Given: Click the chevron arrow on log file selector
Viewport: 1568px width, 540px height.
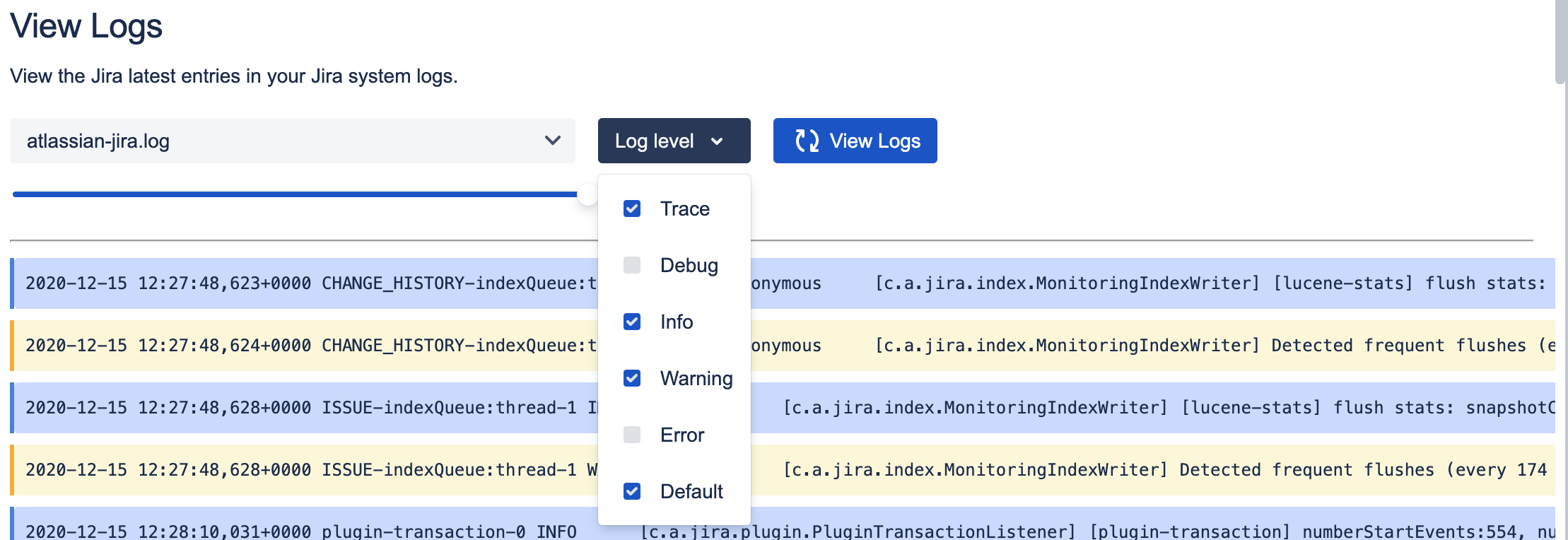Looking at the screenshot, I should 553,141.
